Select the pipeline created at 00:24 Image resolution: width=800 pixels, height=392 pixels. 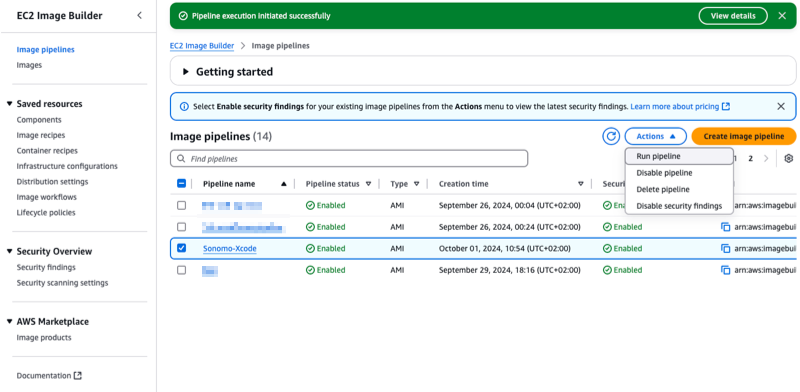[181, 227]
